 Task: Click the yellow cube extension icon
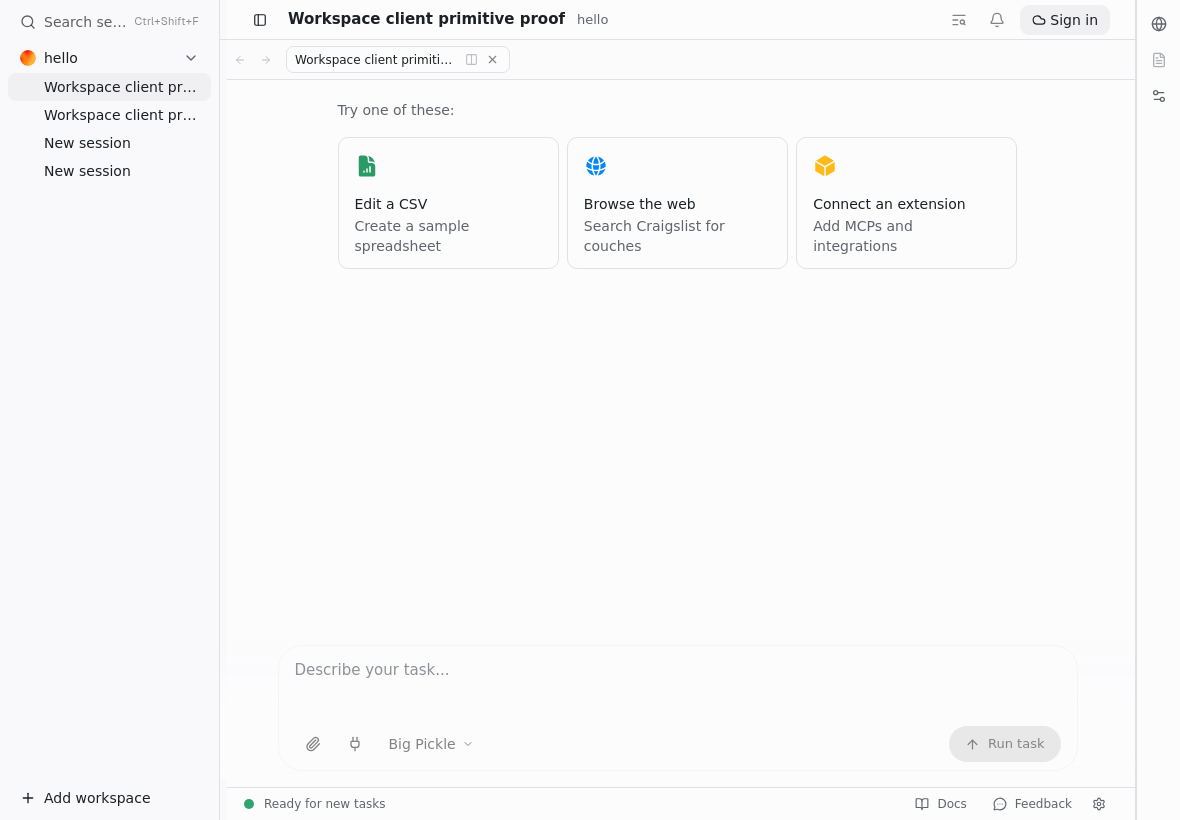[825, 166]
